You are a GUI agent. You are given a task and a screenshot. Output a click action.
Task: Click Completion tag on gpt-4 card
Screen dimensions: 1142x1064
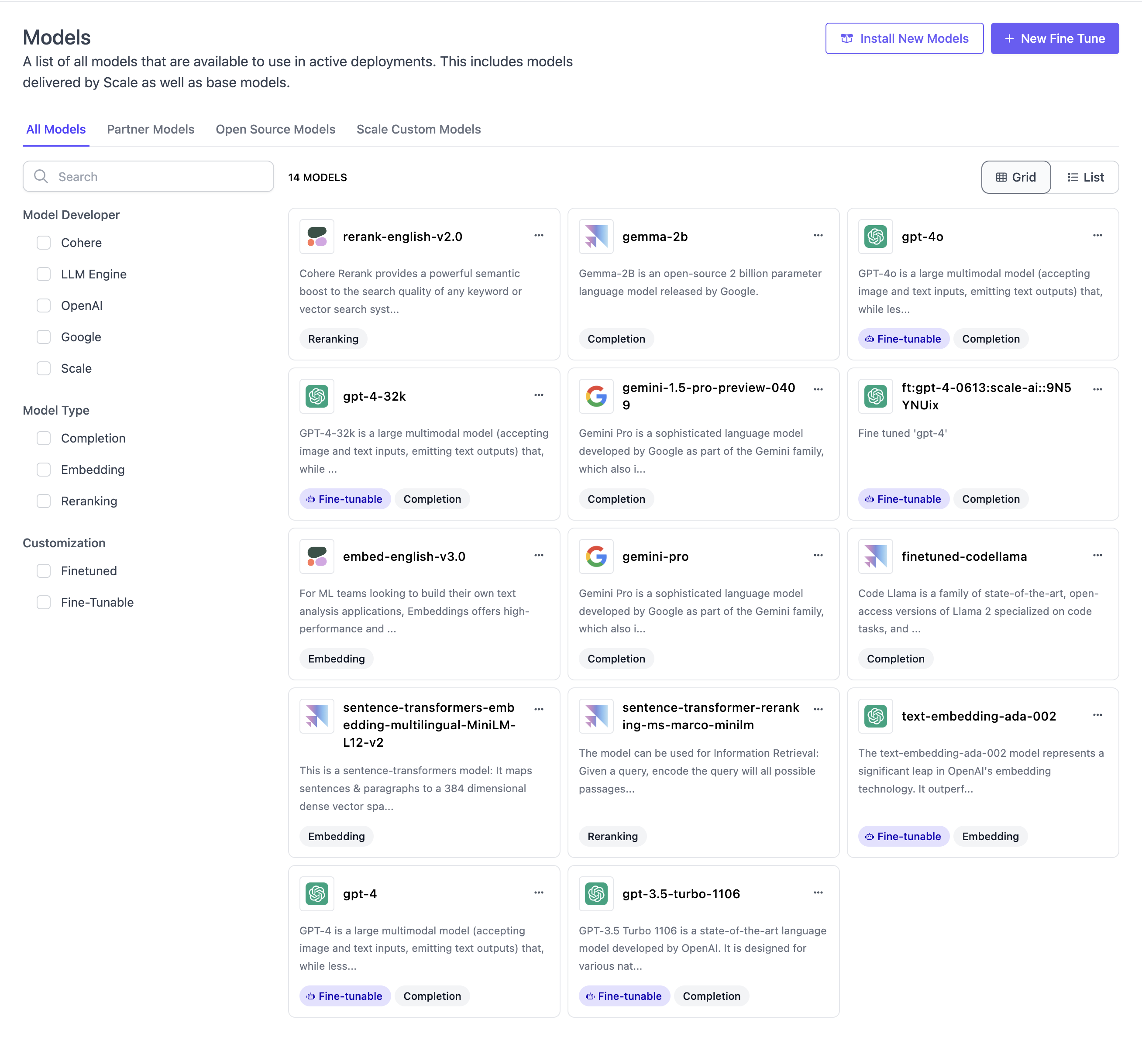tap(432, 995)
